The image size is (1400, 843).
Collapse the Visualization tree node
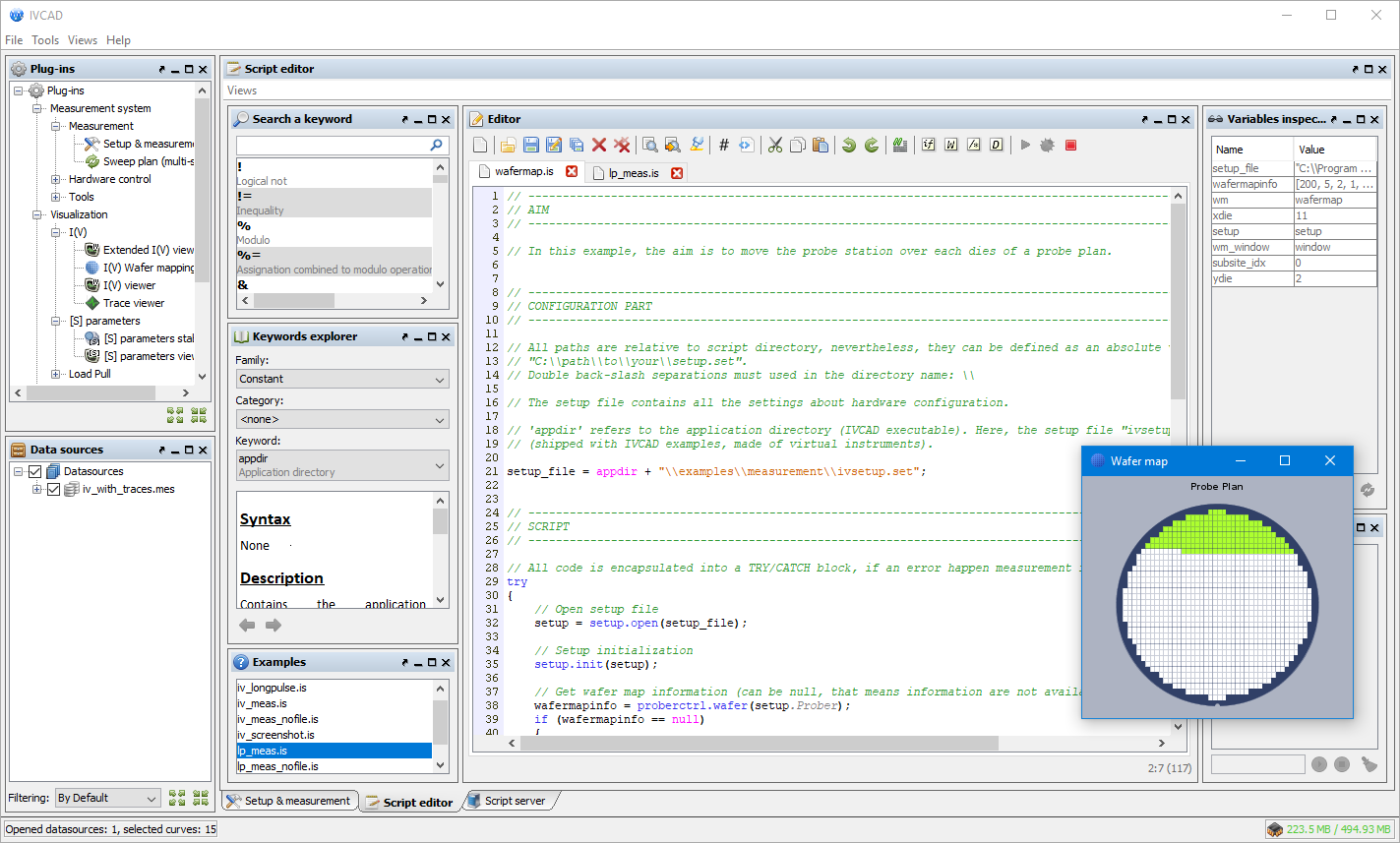37,214
